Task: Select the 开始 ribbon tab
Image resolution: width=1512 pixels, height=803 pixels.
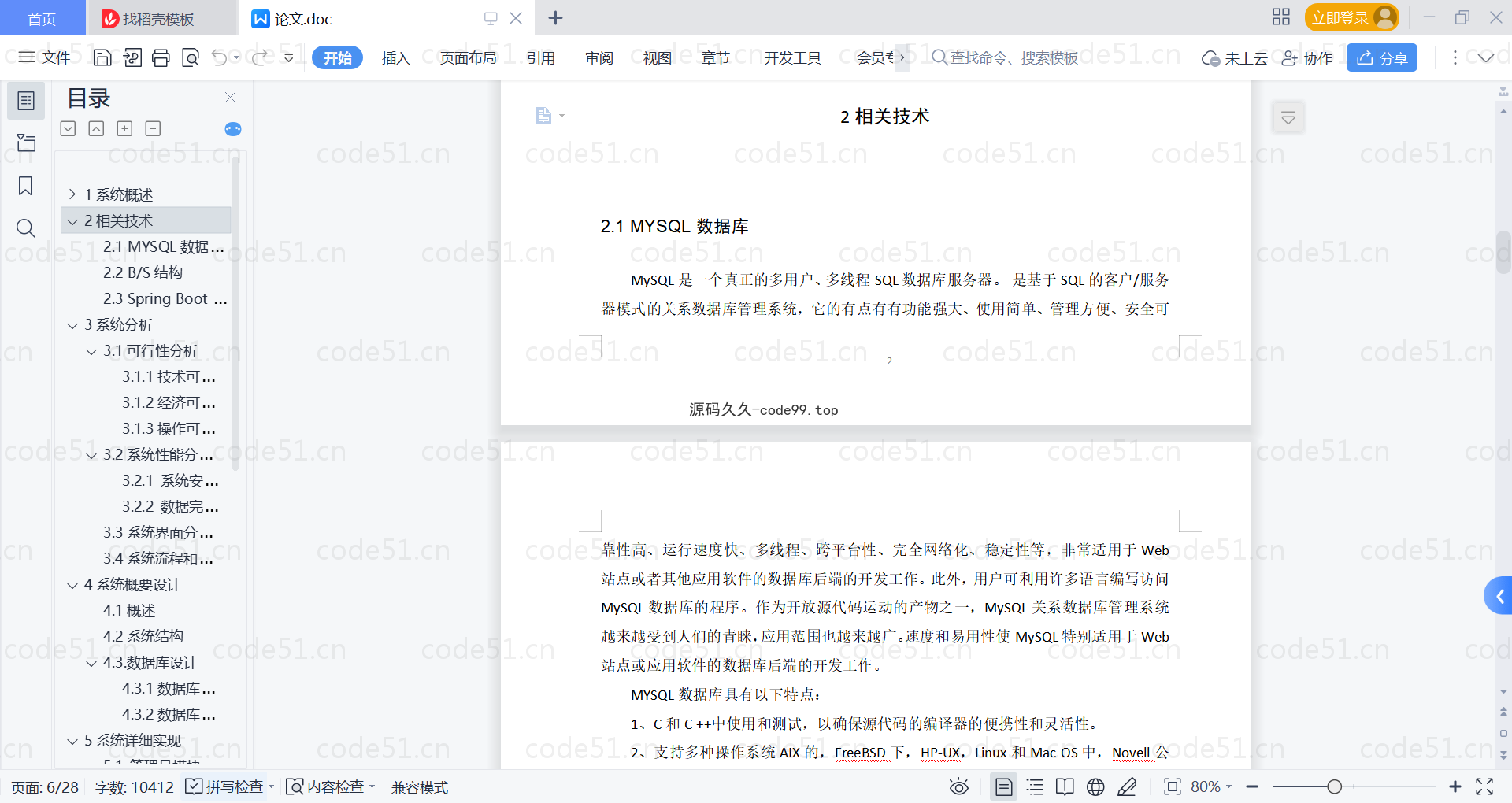Action: (x=337, y=57)
